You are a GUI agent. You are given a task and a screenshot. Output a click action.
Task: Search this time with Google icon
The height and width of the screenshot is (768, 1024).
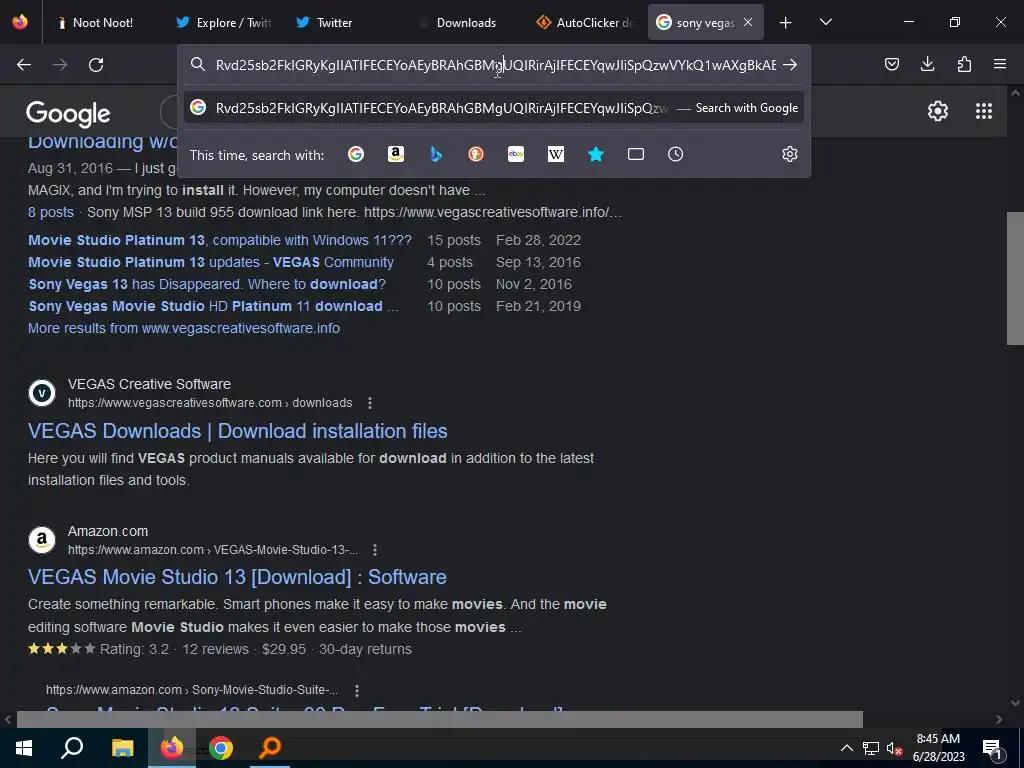point(356,154)
